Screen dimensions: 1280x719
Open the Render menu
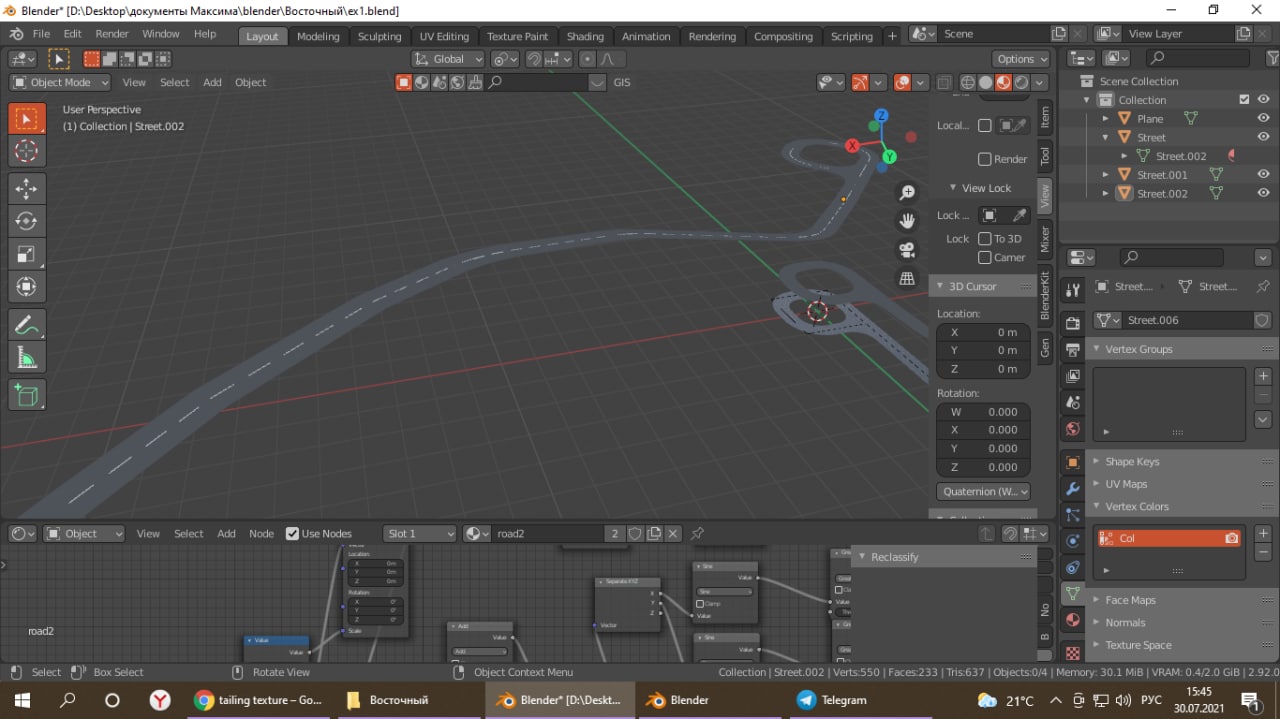click(x=112, y=34)
